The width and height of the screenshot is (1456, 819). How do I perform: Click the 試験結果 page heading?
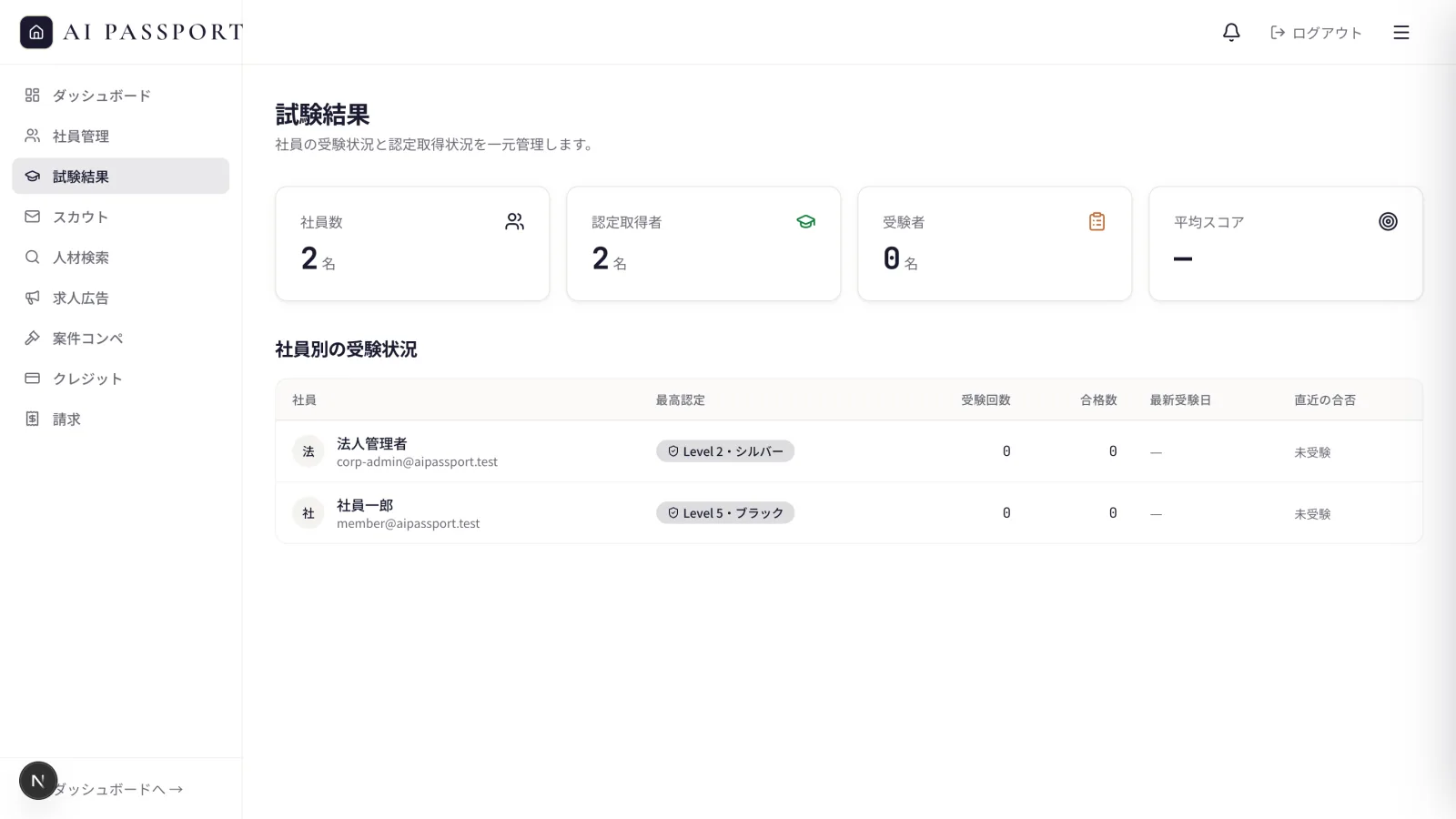[x=323, y=115]
